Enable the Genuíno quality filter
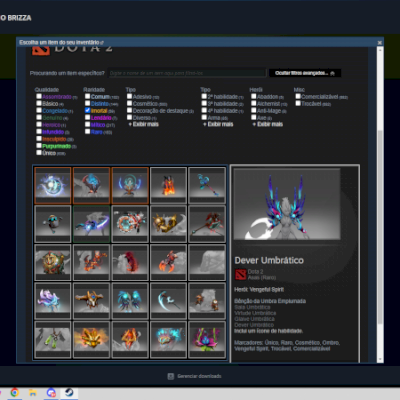This screenshot has height=400, width=400. pyautogui.click(x=39, y=117)
